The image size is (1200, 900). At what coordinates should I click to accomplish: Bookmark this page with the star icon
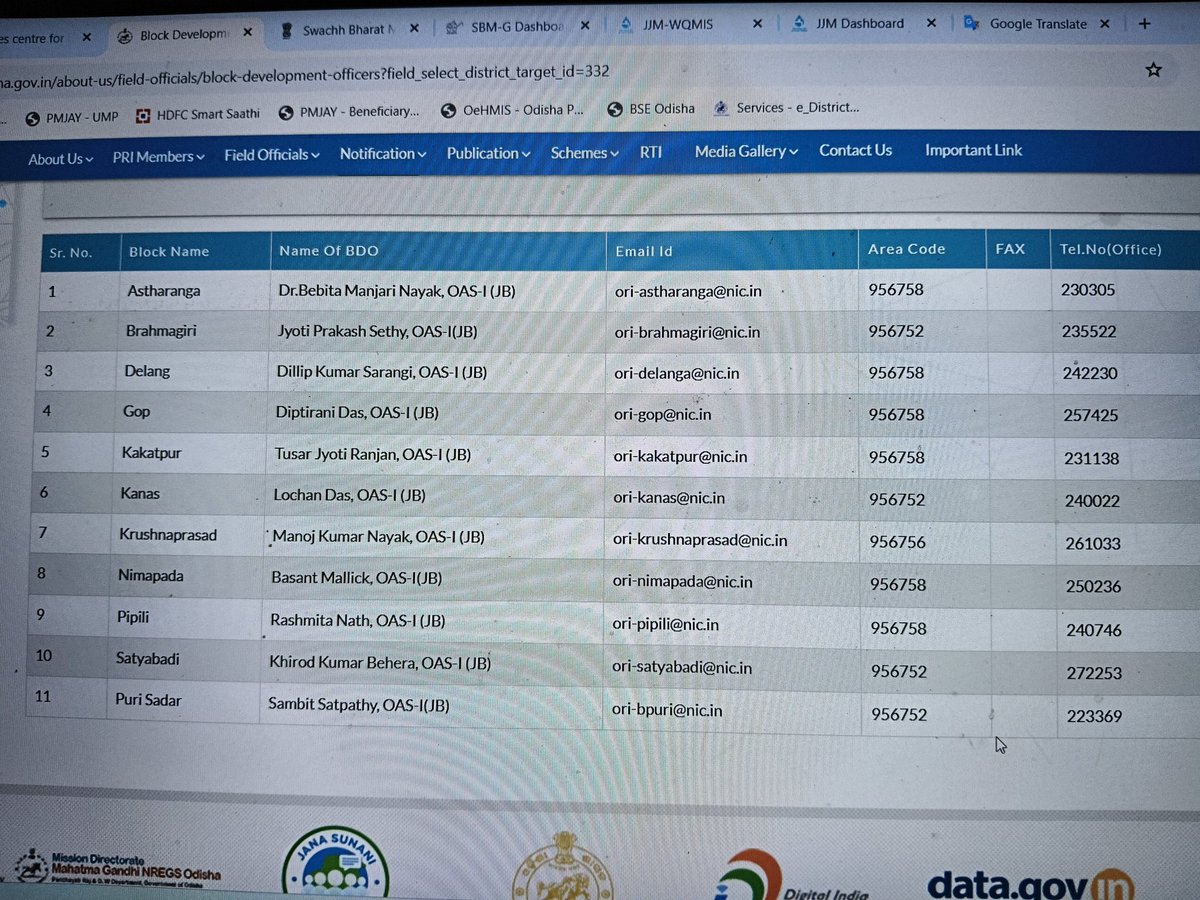1153,70
